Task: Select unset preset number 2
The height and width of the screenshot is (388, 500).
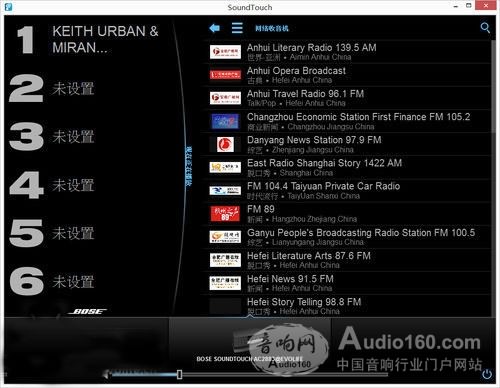Action: (x=52, y=88)
